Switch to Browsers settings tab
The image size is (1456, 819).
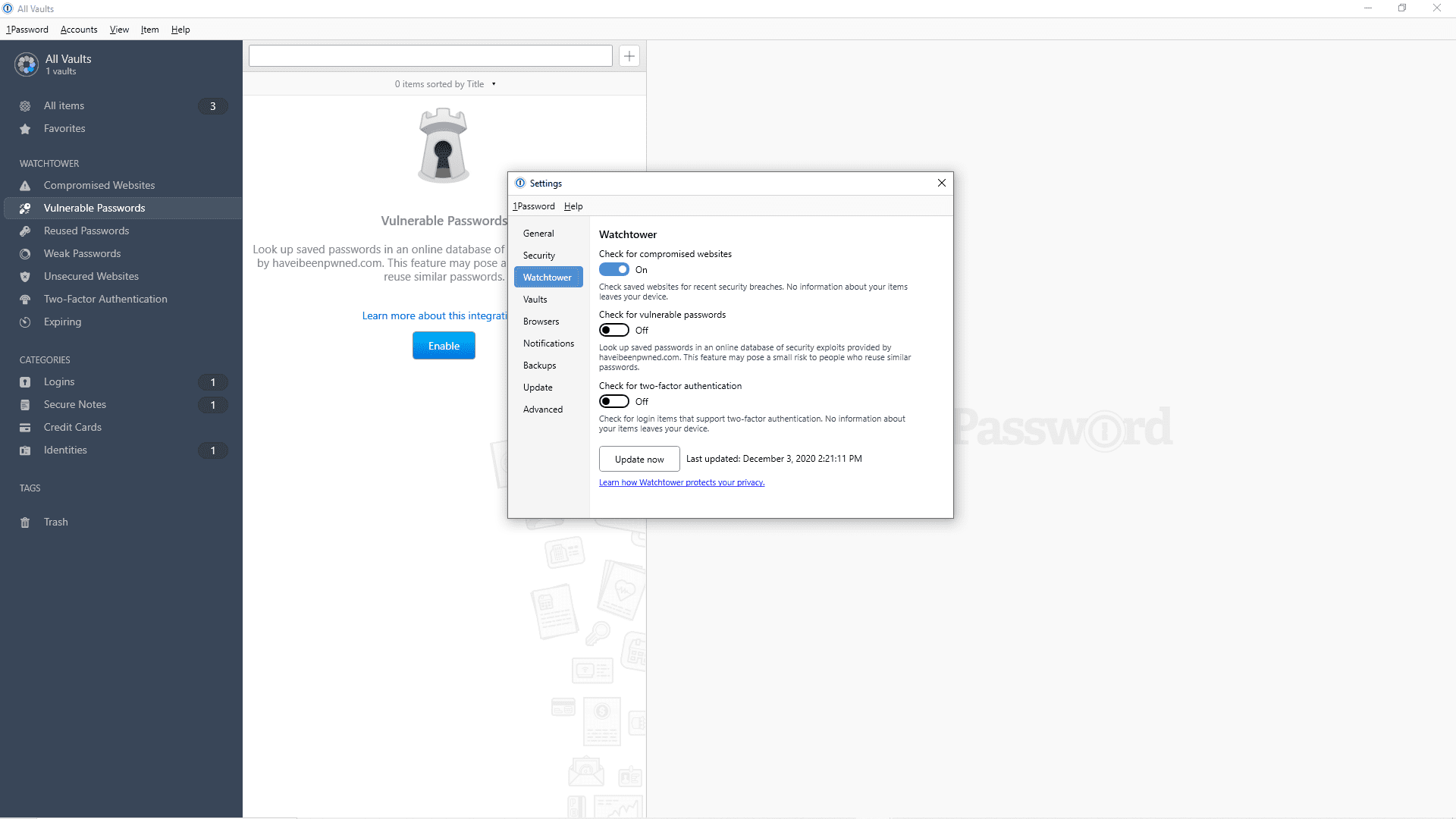(x=548, y=322)
